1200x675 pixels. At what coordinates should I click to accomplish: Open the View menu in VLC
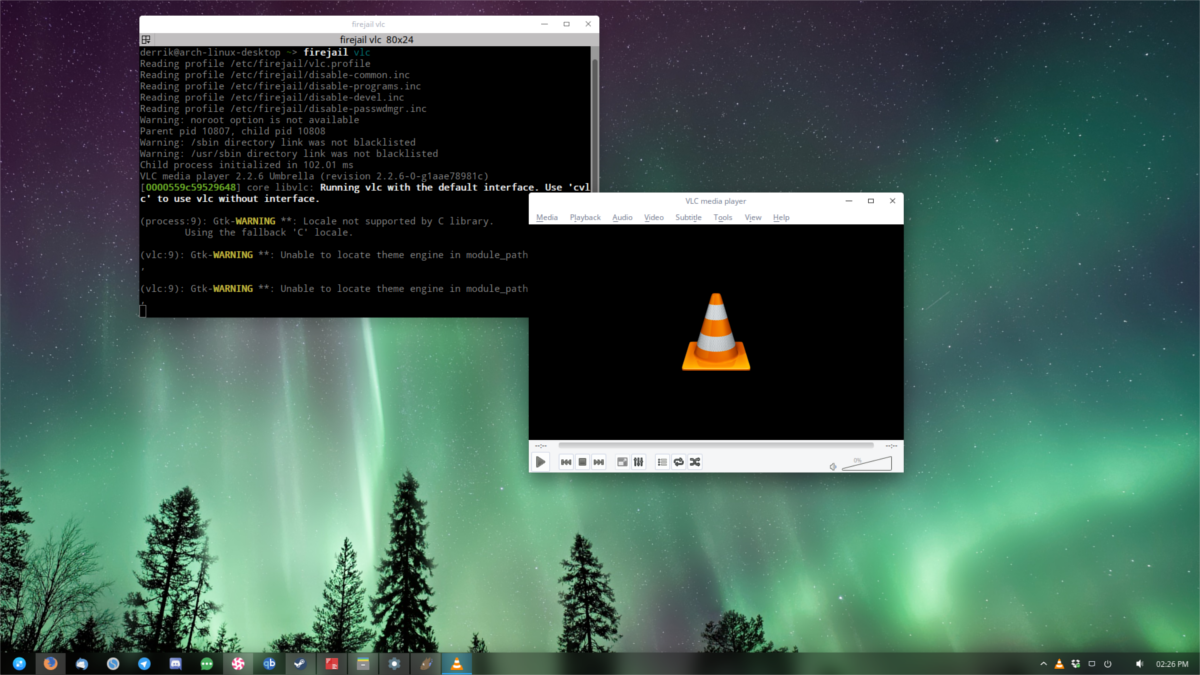(753, 217)
